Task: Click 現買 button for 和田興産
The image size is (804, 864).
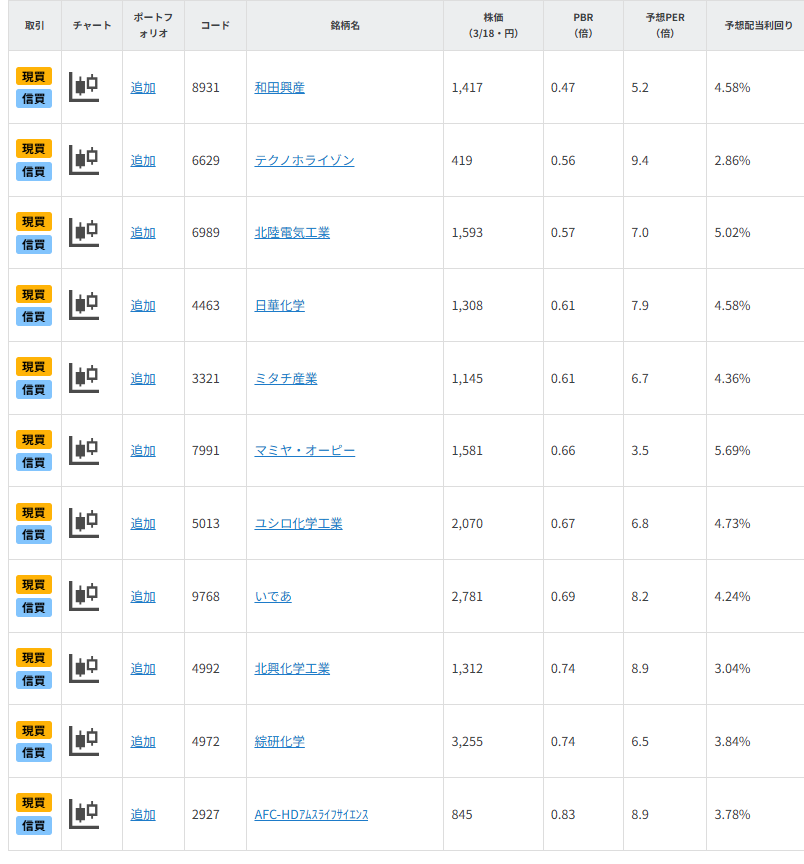Action: click(x=34, y=76)
